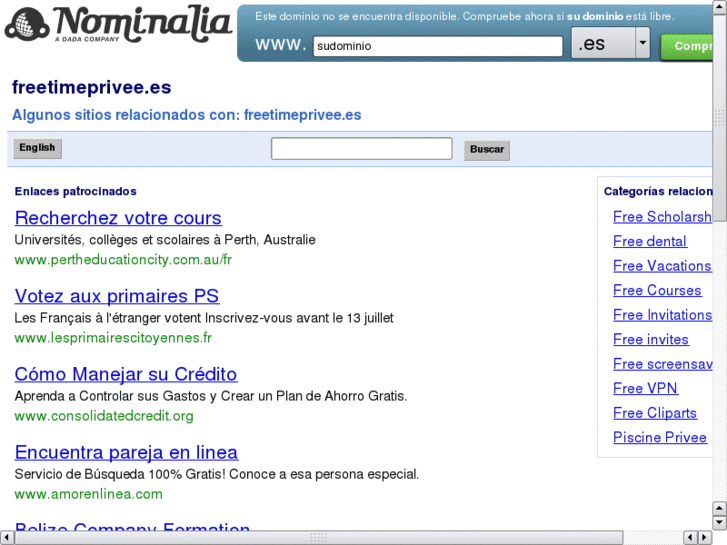Click the green Comprobar button
This screenshot has width=727, height=545.
click(x=687, y=46)
